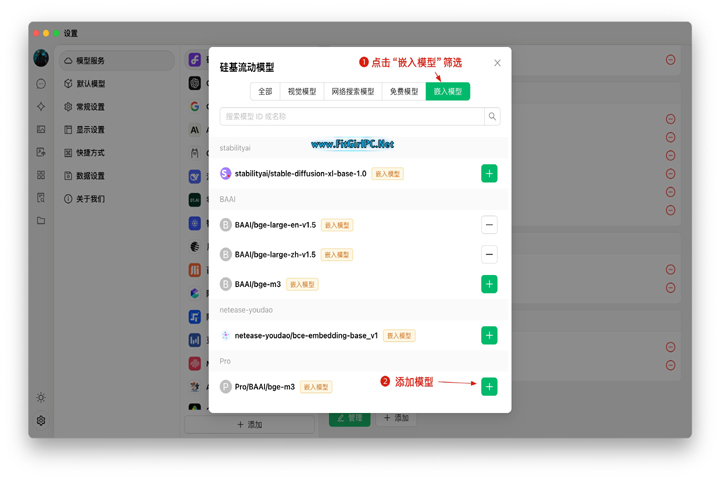720x480 pixels.
Task: Open settings via the sidebar gear icon
Action: [x=41, y=421]
